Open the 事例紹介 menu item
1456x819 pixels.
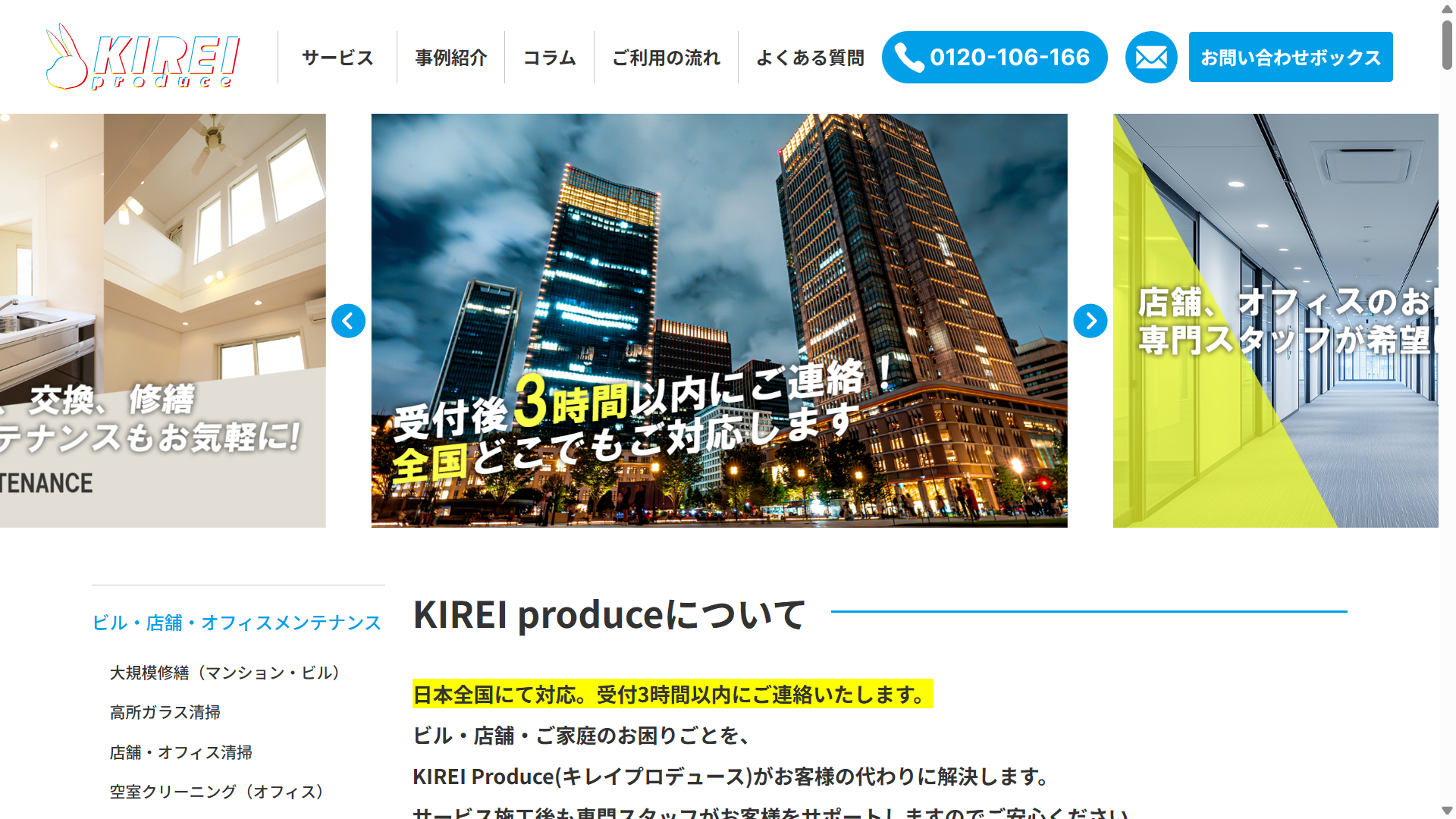(450, 58)
